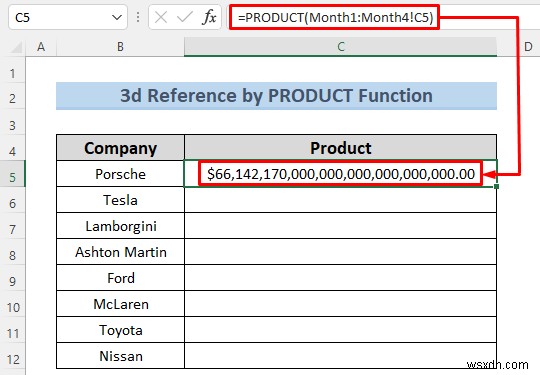The image size is (540, 375).
Task: Click the cell showing $66,142,170,000,000,000,000,000,000.00
Action: [341, 174]
